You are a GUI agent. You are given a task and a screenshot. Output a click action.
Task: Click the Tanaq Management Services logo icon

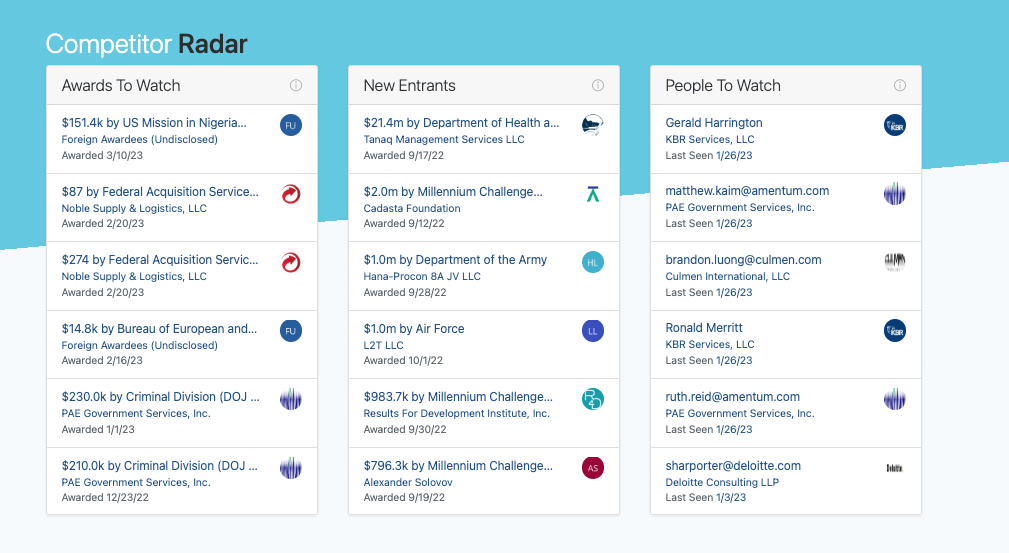coord(593,125)
